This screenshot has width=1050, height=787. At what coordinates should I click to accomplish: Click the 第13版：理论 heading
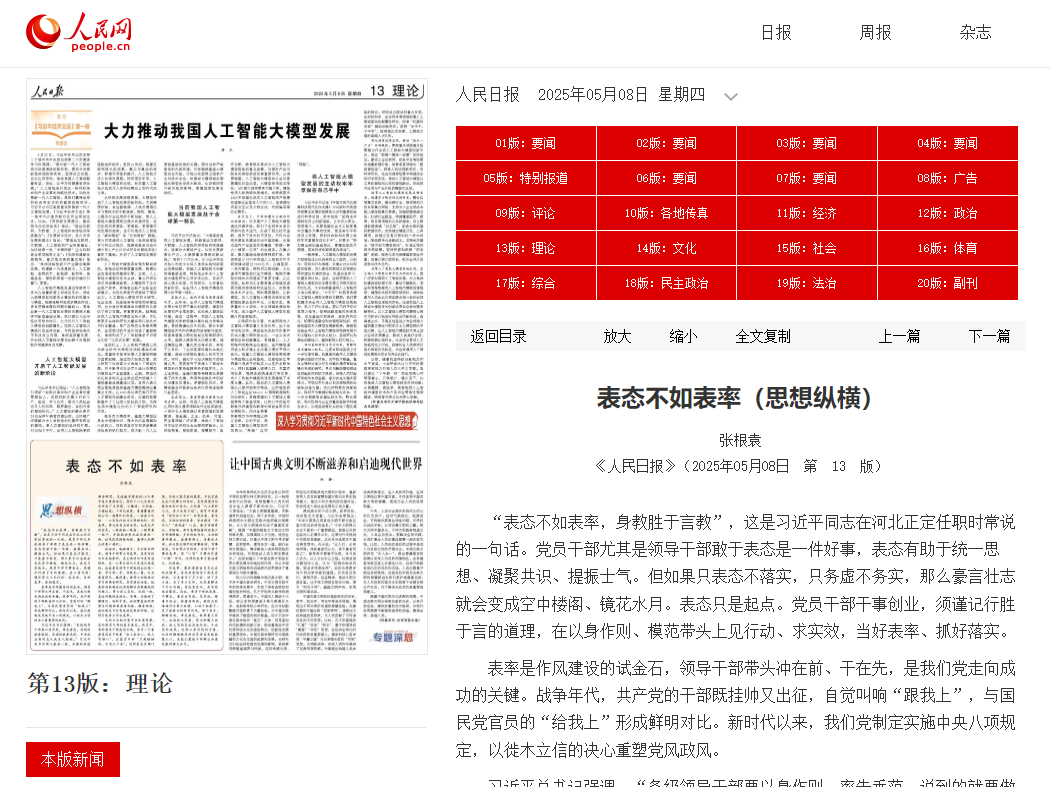coord(100,683)
